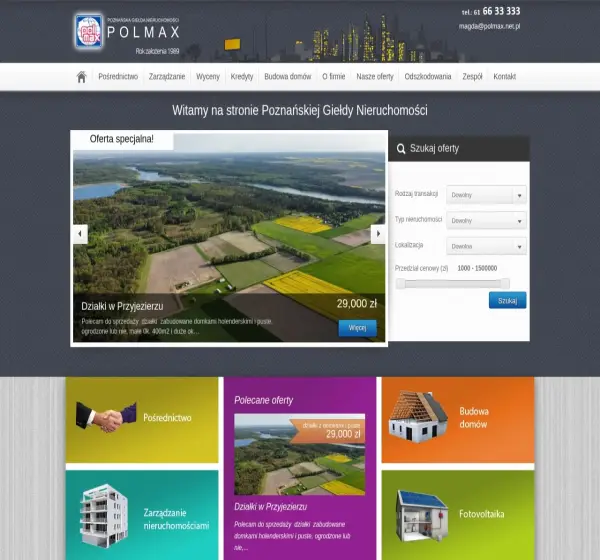Click the Szukaj oferty panel header
The height and width of the screenshot is (560, 600).
point(459,149)
